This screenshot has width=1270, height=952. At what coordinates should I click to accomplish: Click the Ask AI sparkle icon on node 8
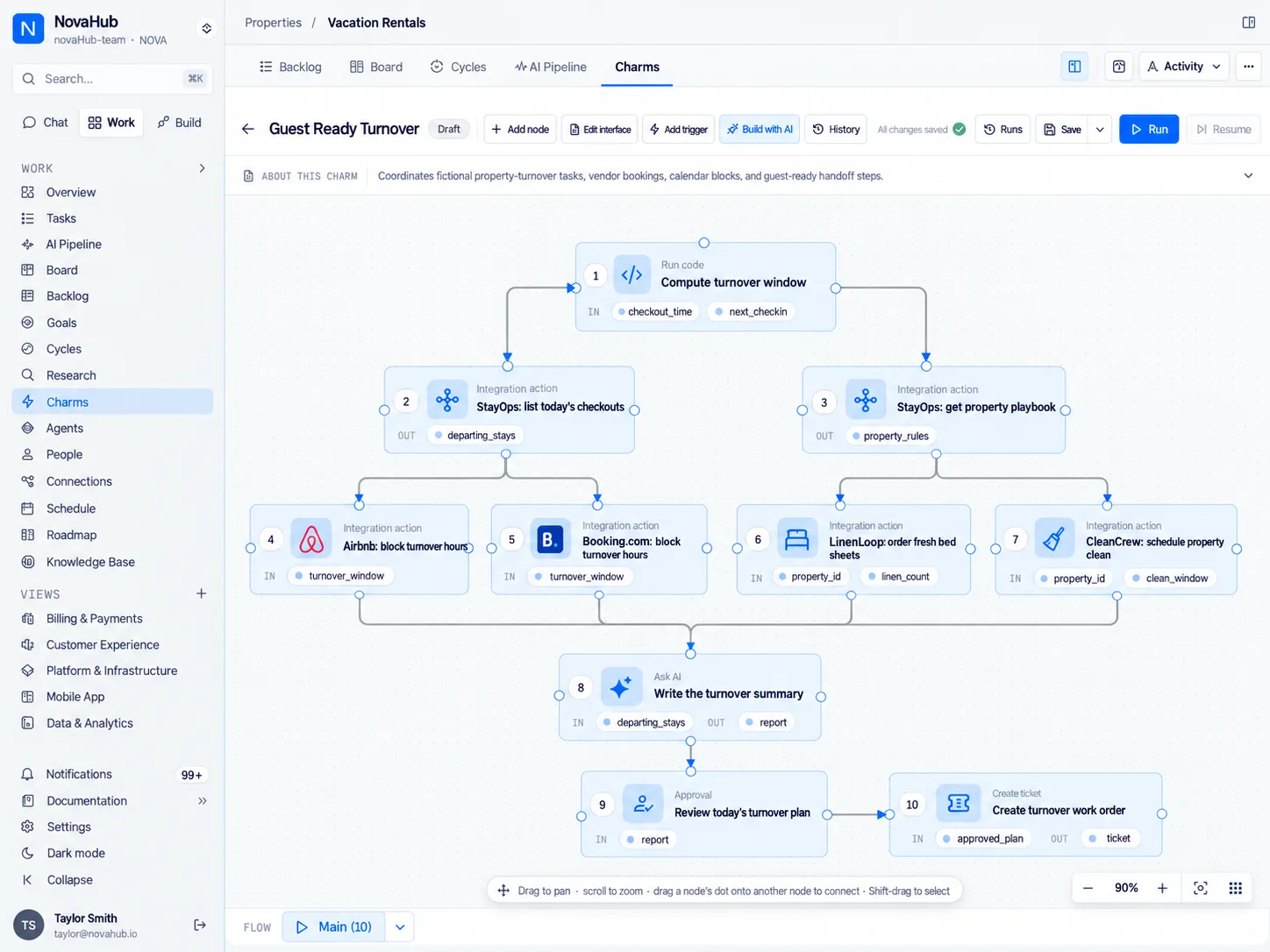click(620, 687)
